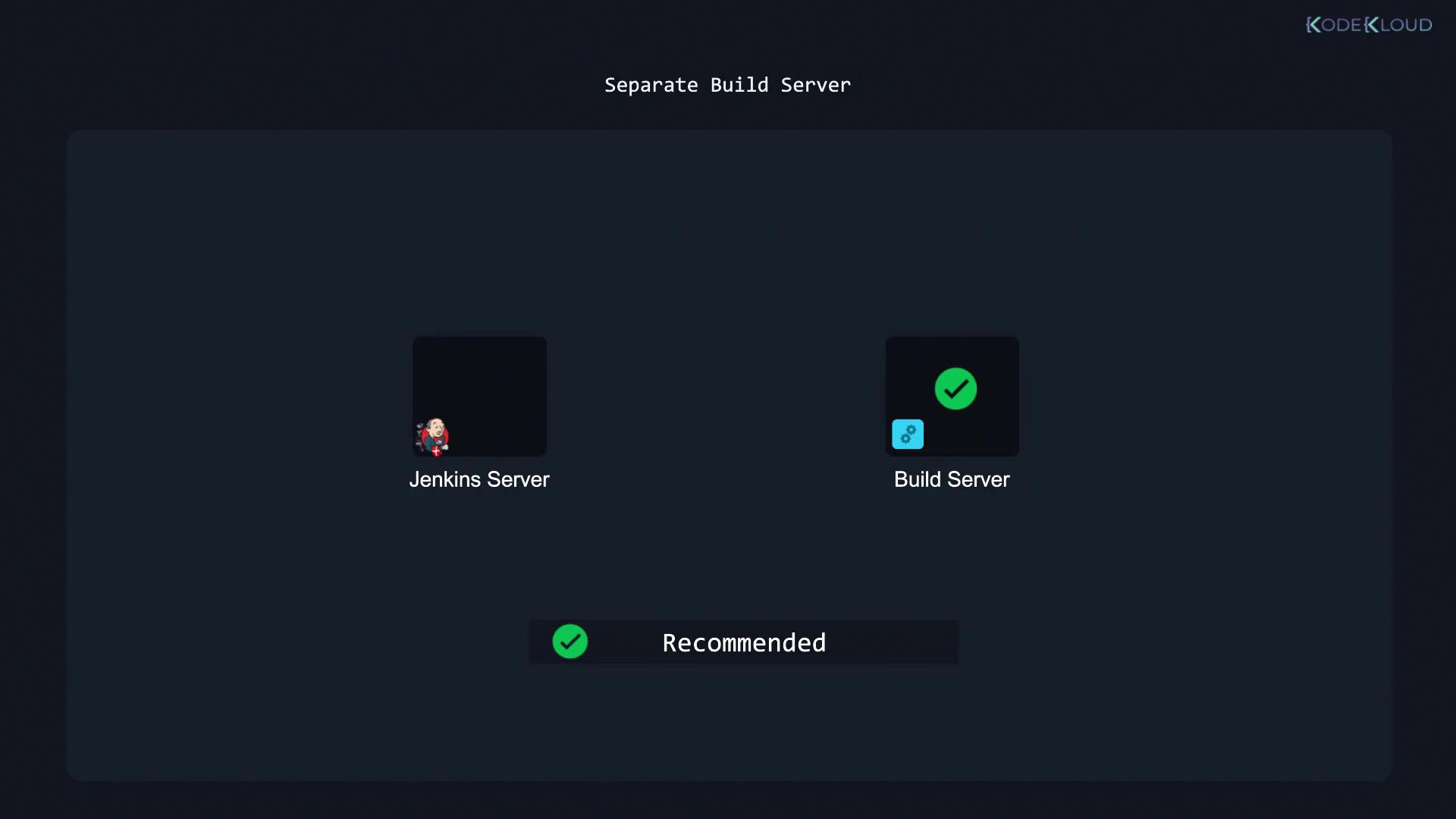
Task: Click the word "Jenkins" under the left box
Action: pyautogui.click(x=444, y=479)
